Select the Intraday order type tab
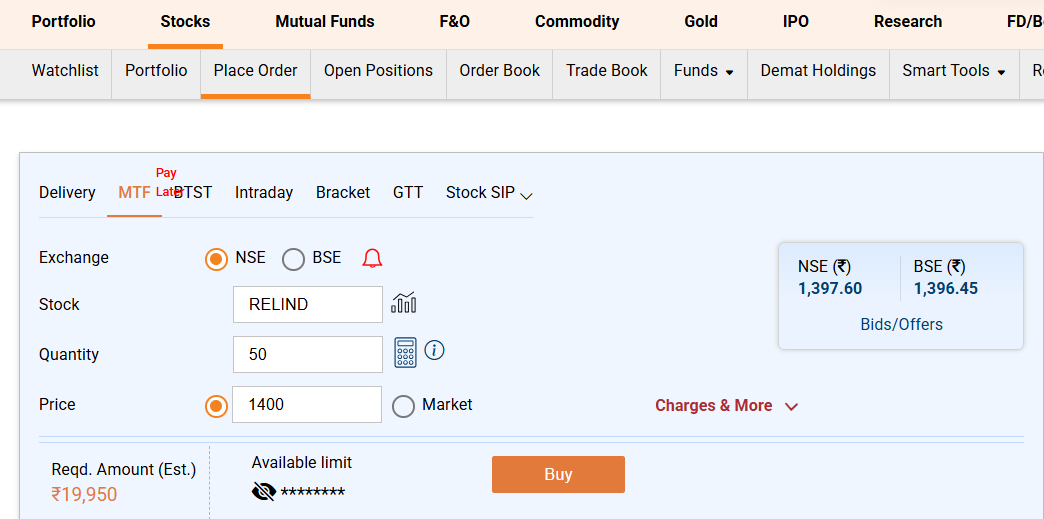Image resolution: width=1044 pixels, height=519 pixels. click(x=264, y=193)
